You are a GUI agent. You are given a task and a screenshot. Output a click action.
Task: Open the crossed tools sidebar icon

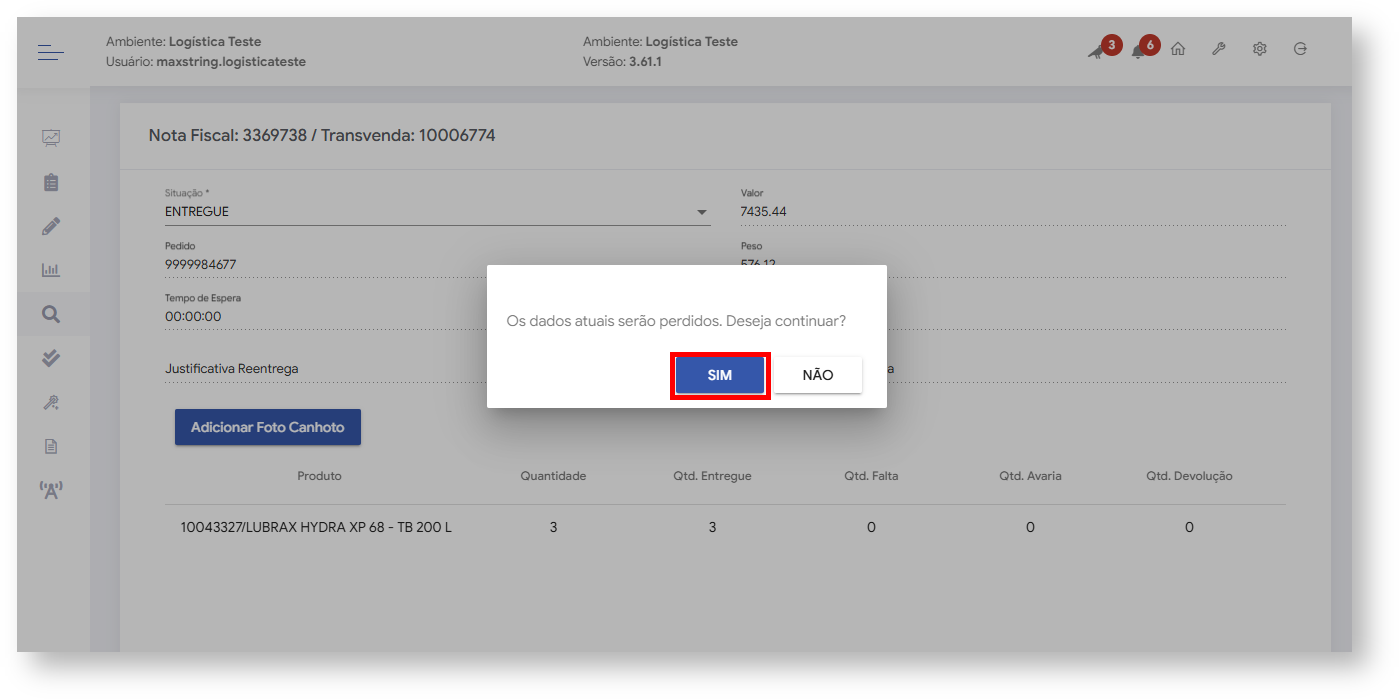pyautogui.click(x=51, y=402)
